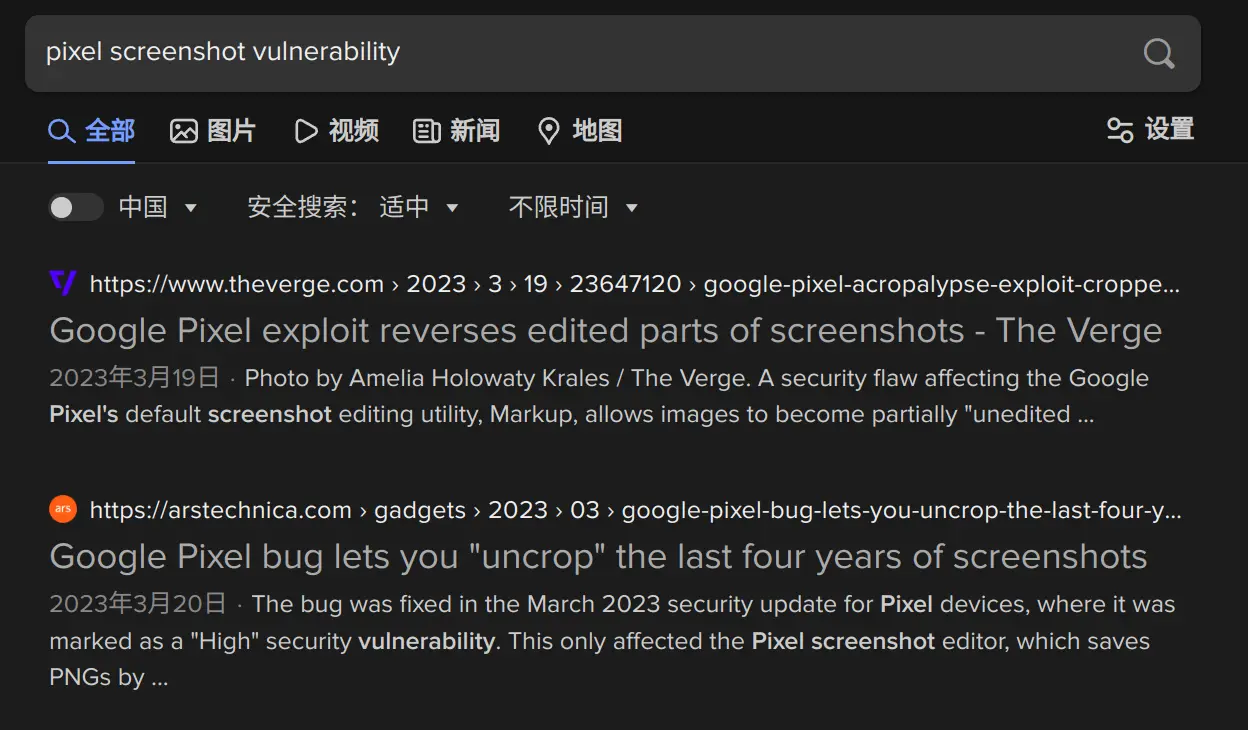Click the magnifying glass search icon
1248x730 pixels.
(x=1158, y=53)
